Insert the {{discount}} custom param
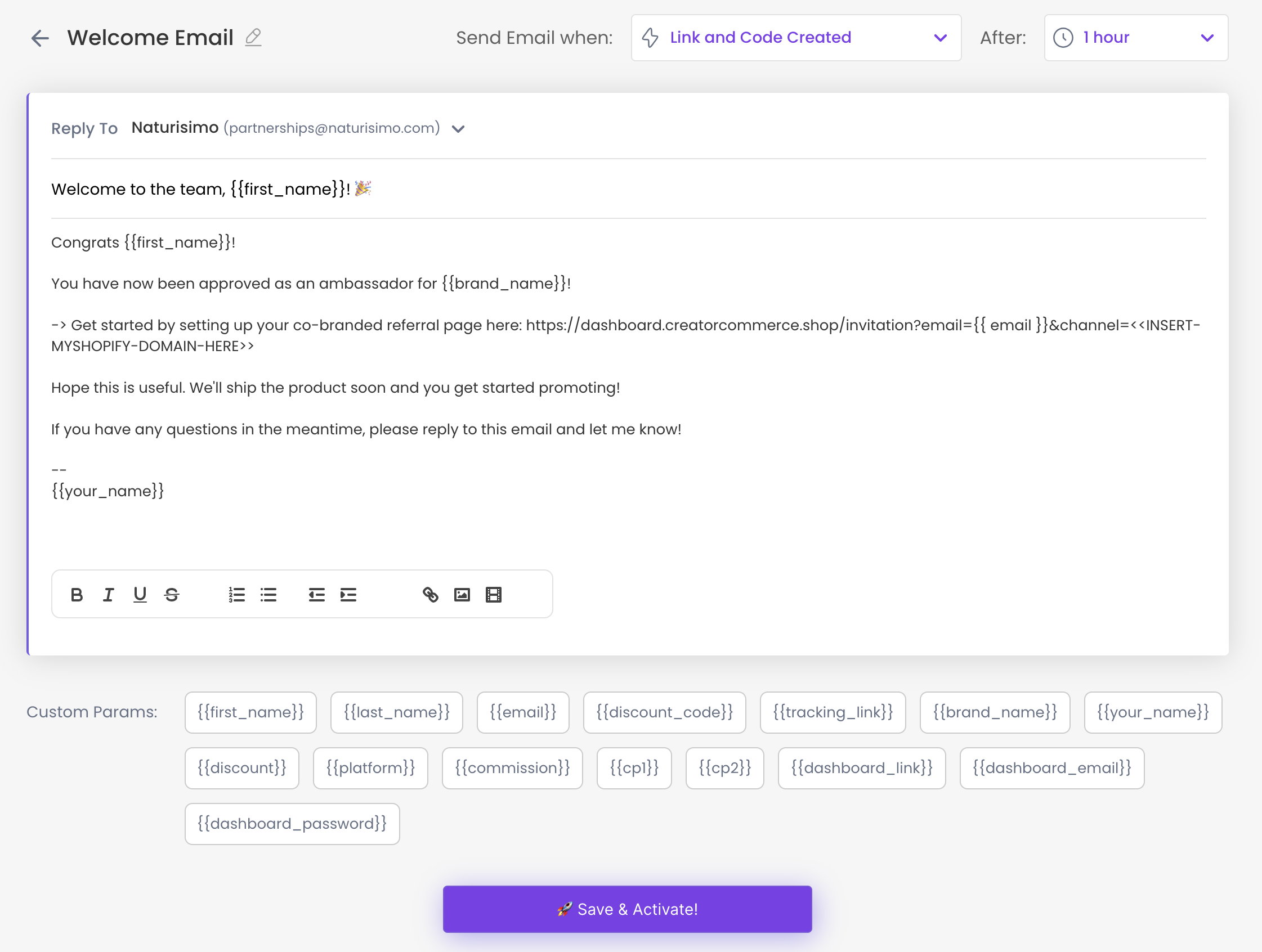Screen dimensions: 1262x952 242,769
